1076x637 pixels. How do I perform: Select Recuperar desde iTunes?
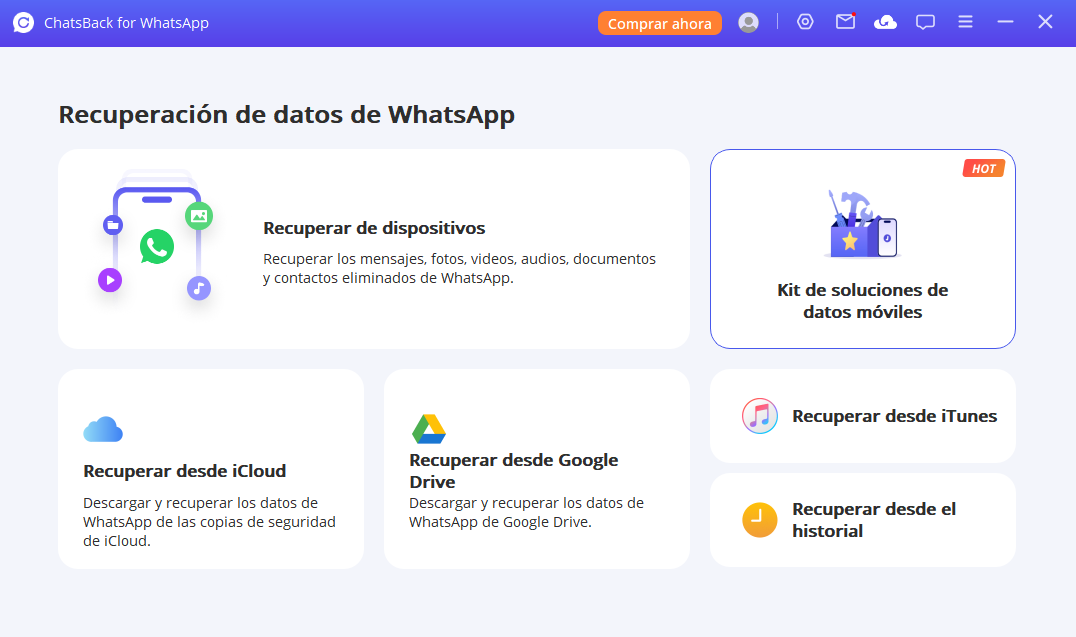[x=894, y=416]
